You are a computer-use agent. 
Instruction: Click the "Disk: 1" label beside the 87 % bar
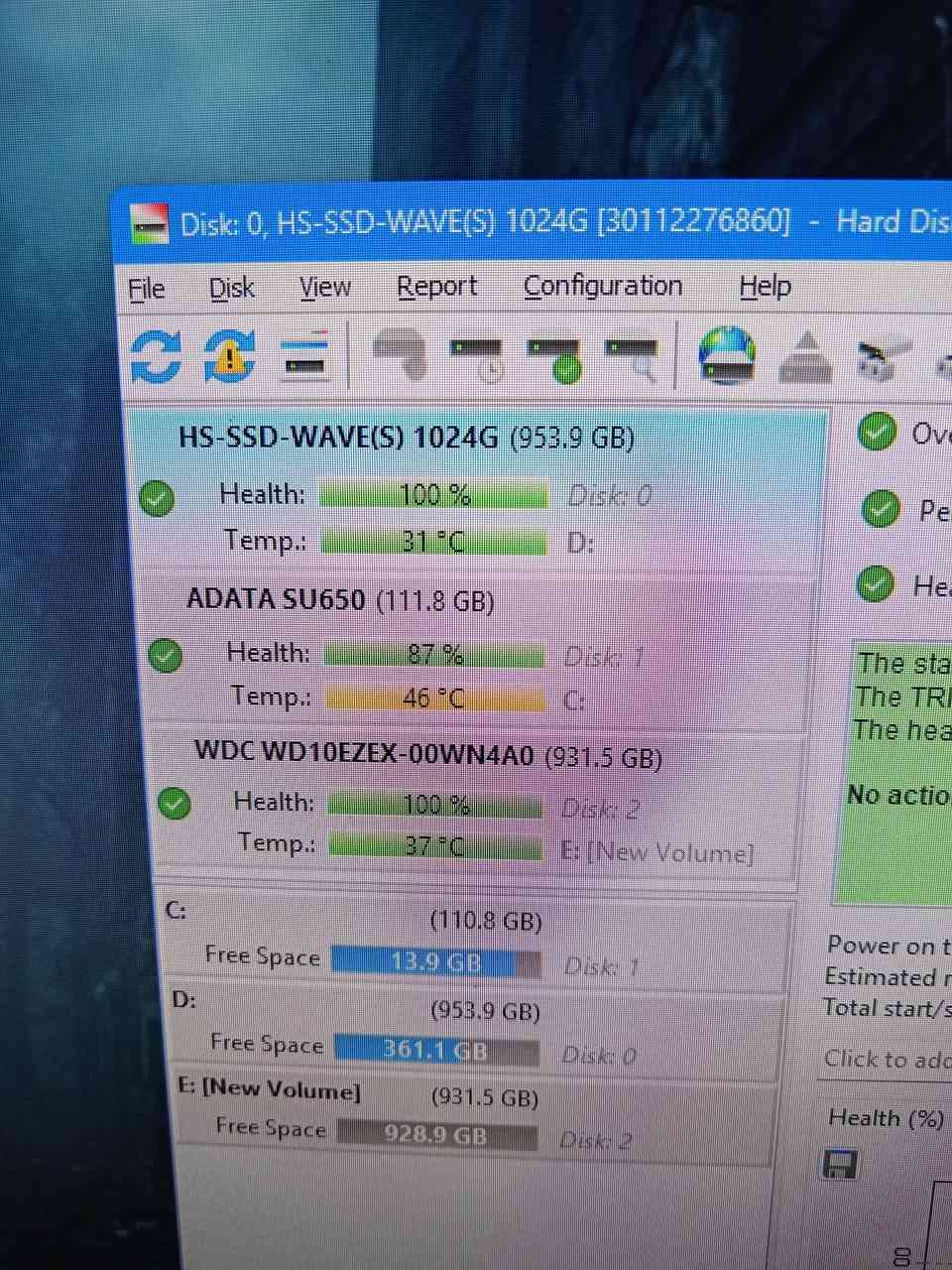point(606,657)
